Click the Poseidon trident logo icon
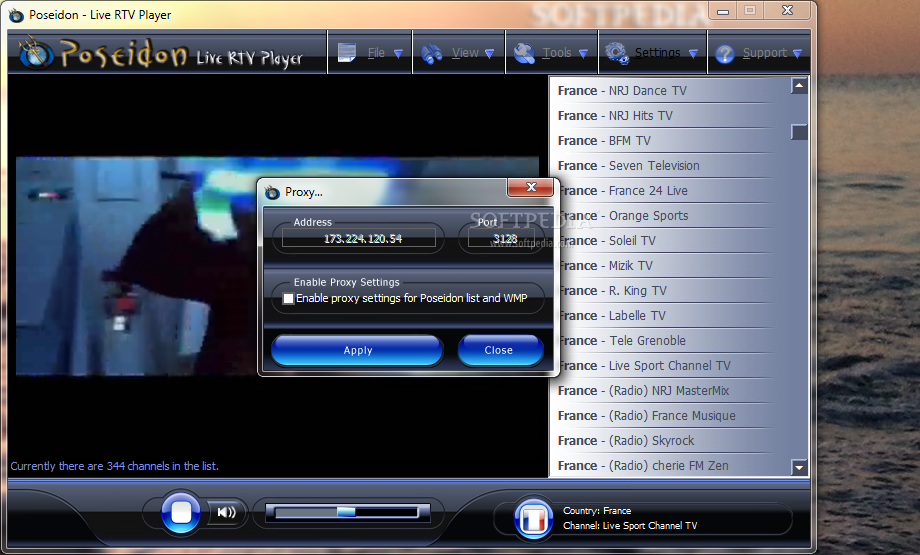 click(36, 53)
